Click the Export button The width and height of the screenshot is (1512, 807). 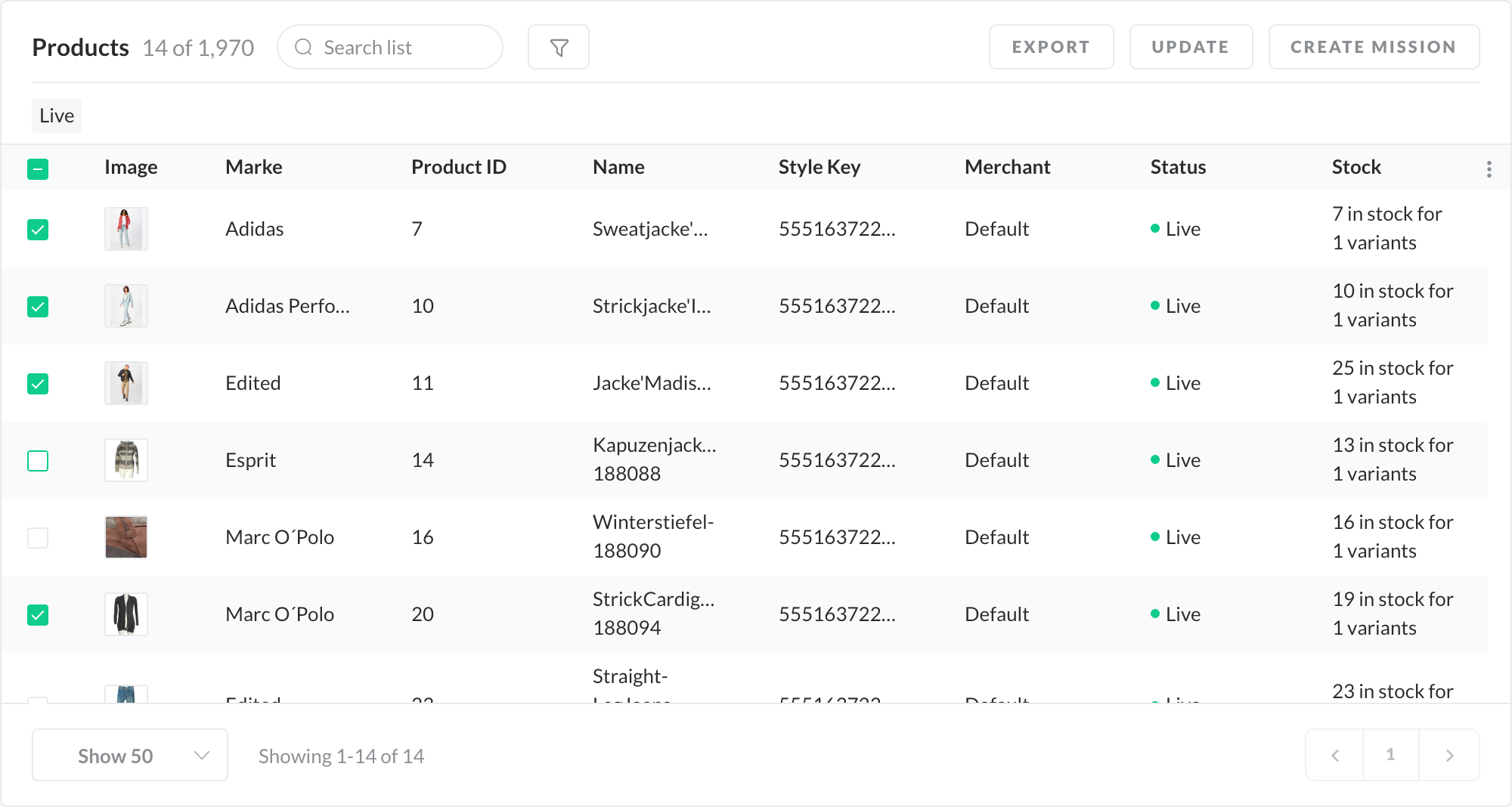(1050, 47)
